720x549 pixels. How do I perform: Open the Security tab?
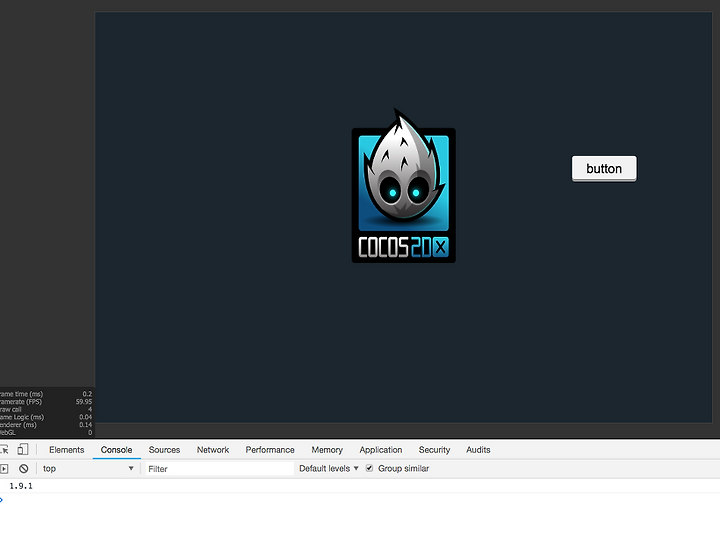[x=434, y=450]
